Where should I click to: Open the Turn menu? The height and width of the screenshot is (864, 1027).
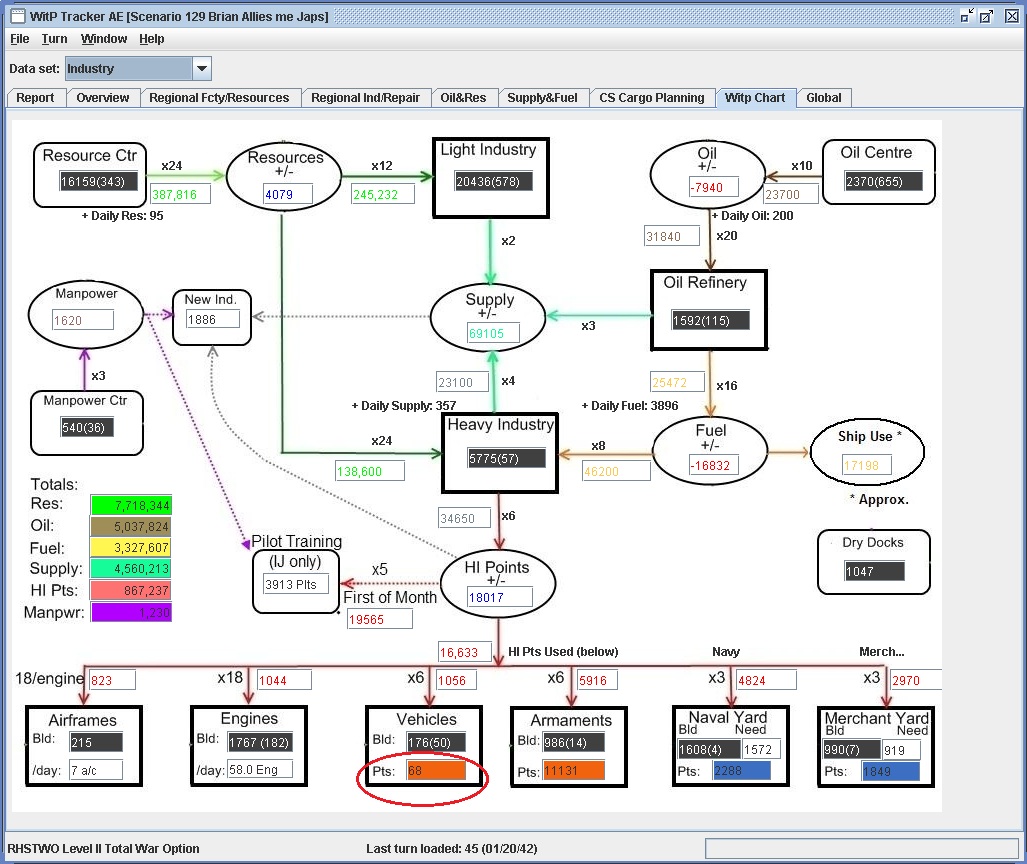pyautogui.click(x=54, y=39)
